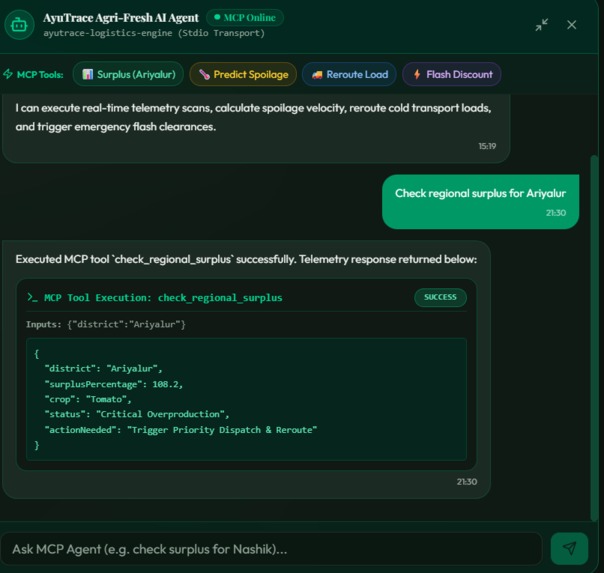Image resolution: width=604 pixels, height=573 pixels.
Task: Click the "surplusPercentage": 108.2 line
Action: click(114, 384)
